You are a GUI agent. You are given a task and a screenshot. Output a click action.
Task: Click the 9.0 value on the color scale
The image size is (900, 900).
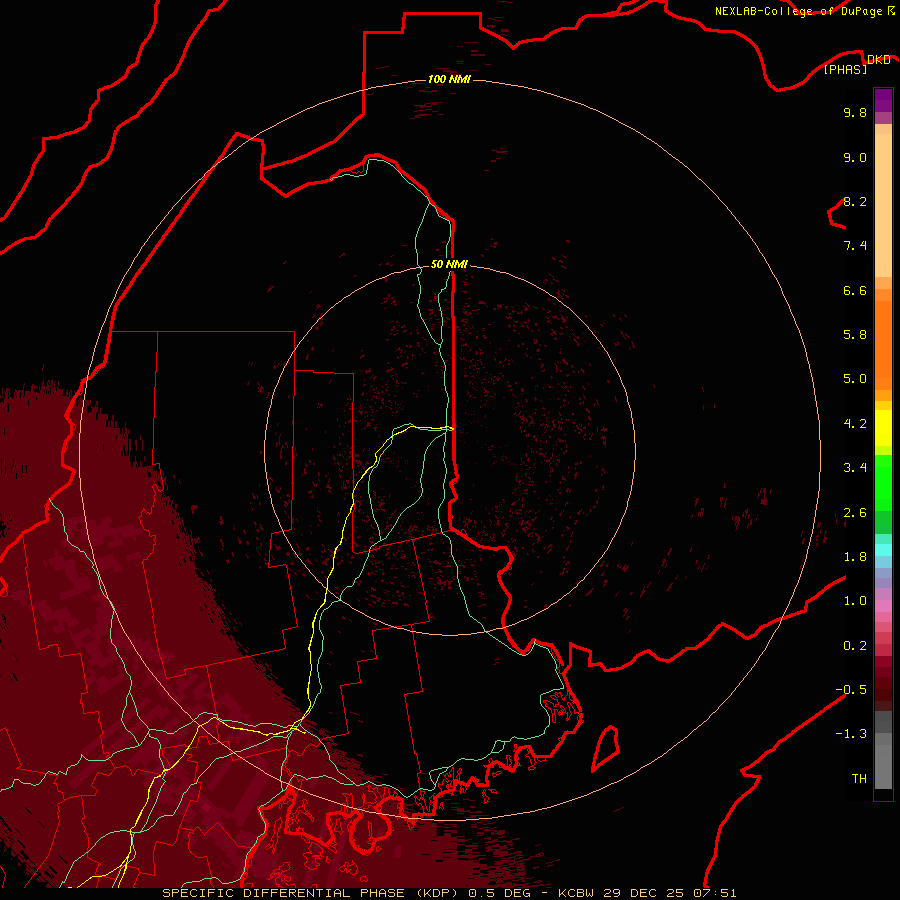click(855, 157)
